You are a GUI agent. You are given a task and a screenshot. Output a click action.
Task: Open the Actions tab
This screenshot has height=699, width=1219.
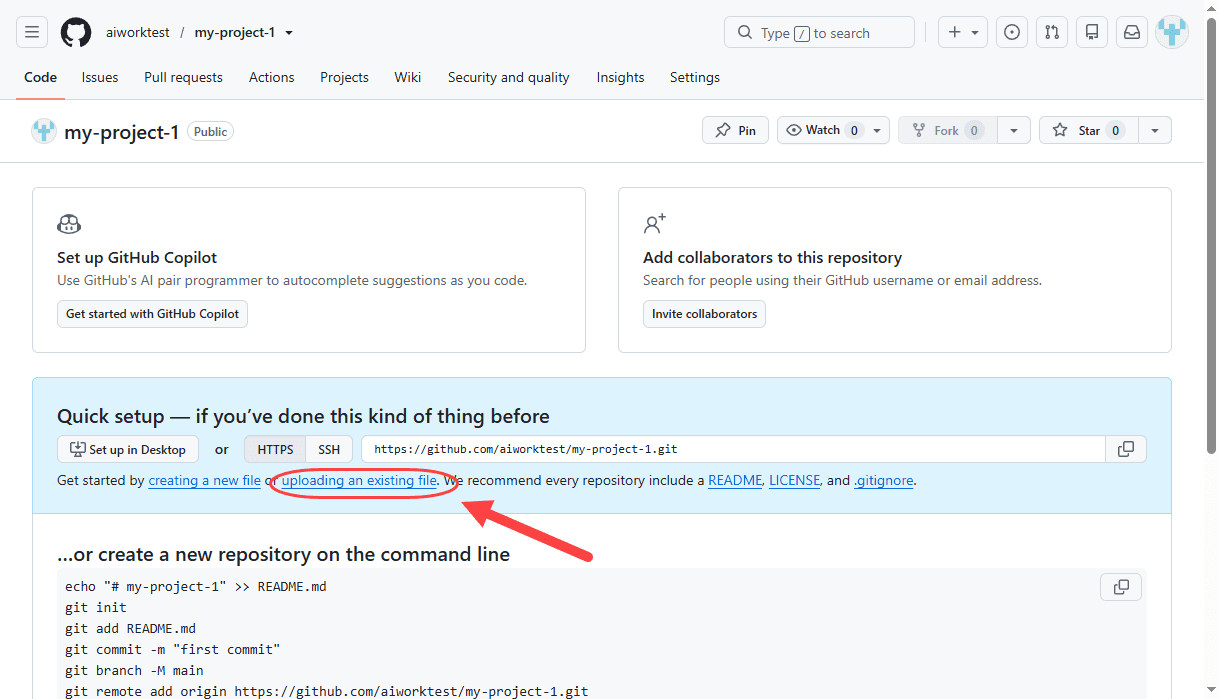click(272, 77)
